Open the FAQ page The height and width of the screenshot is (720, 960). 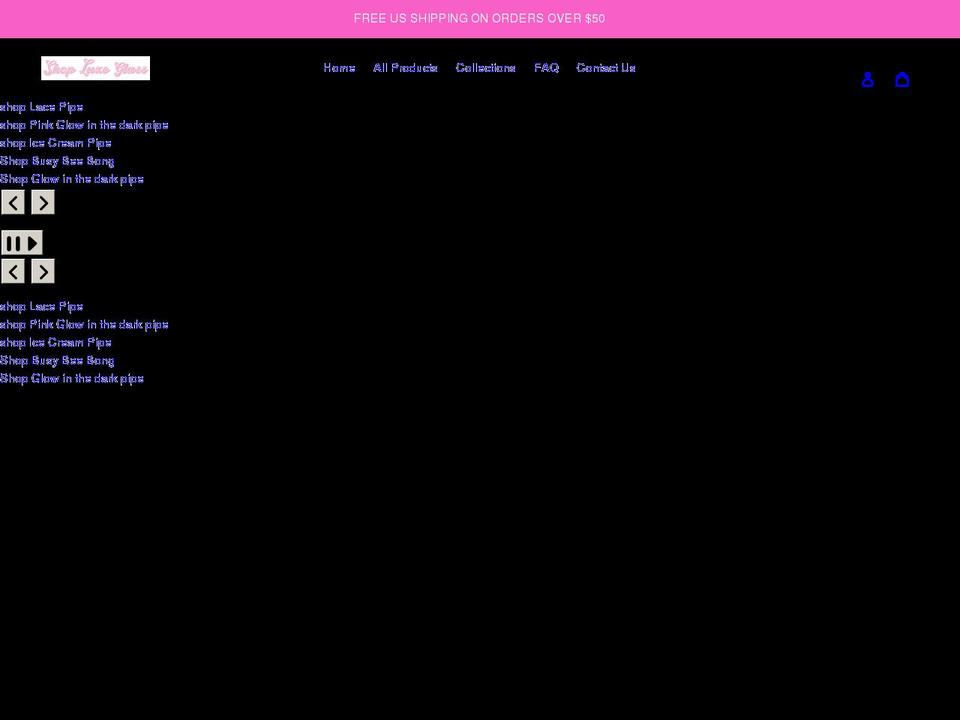(546, 68)
